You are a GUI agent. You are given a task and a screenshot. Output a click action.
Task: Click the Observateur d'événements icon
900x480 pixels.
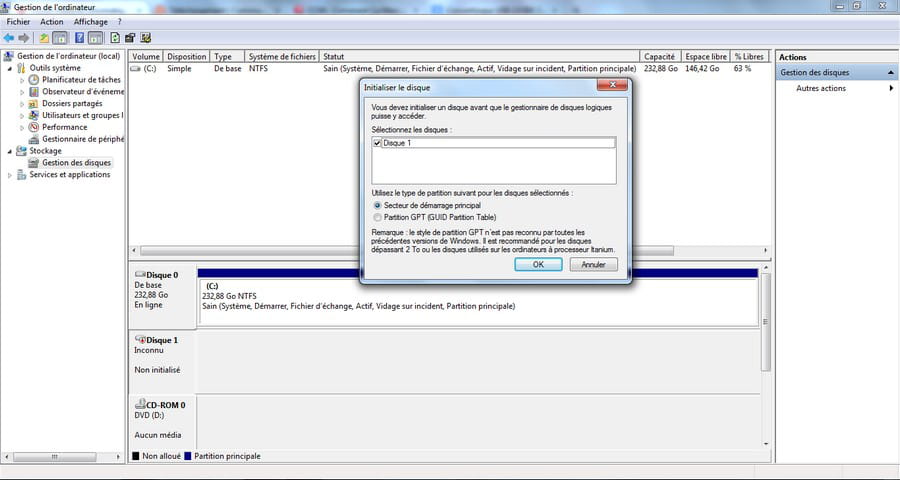pyautogui.click(x=34, y=92)
